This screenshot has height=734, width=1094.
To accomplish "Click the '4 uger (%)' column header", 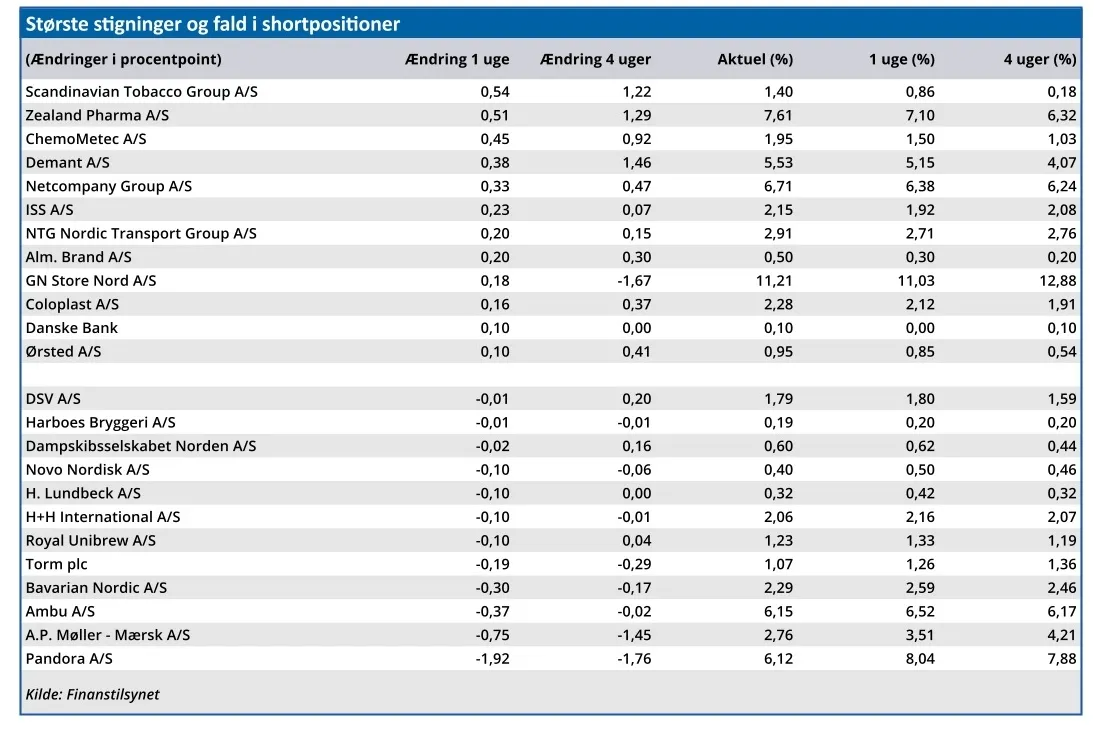I will tap(1040, 59).
